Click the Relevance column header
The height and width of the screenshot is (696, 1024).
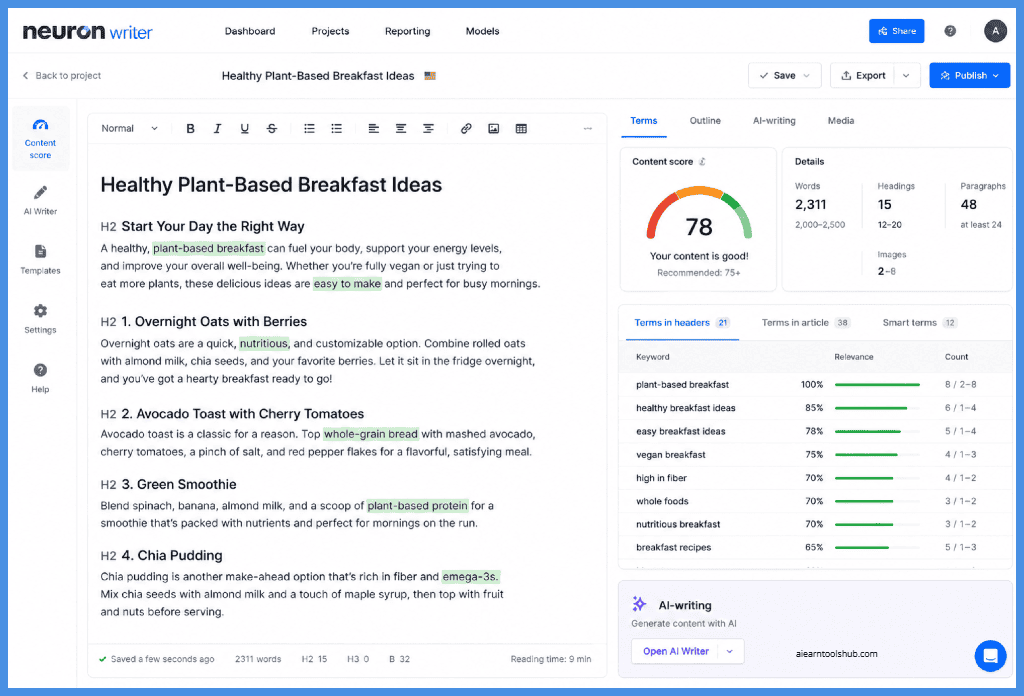point(854,357)
